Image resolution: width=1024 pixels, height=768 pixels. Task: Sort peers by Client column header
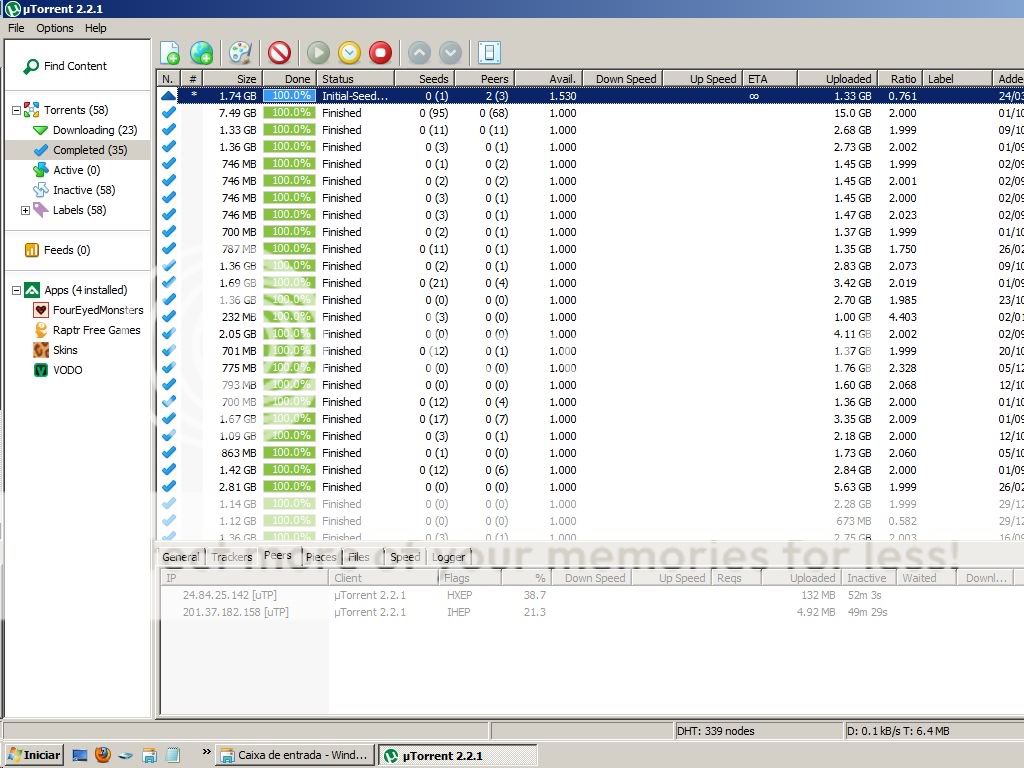click(x=383, y=578)
